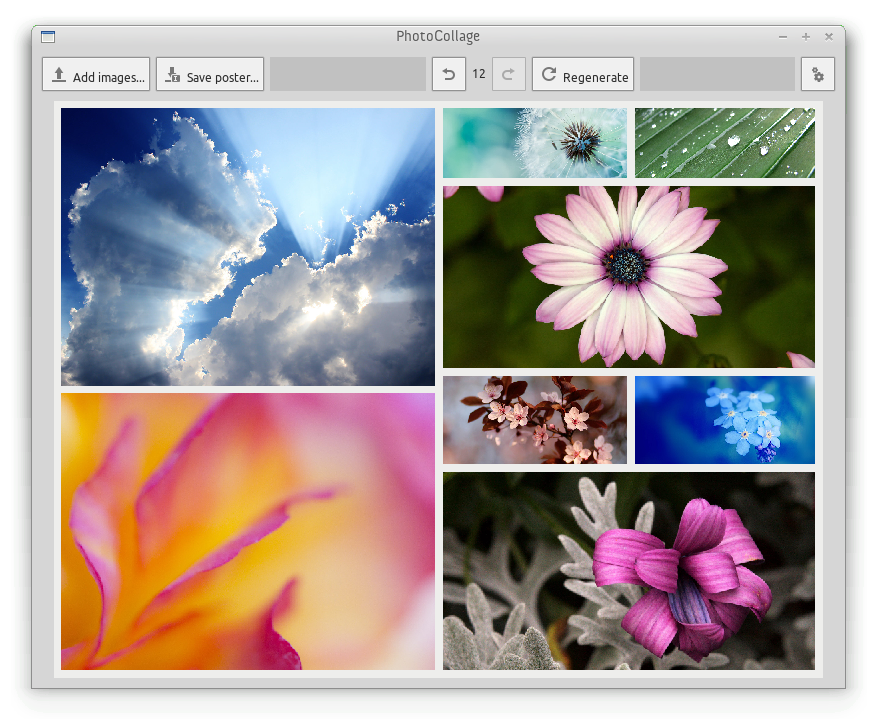
Task: Select the blue forget-me-not flowers photo
Action: tap(724, 420)
